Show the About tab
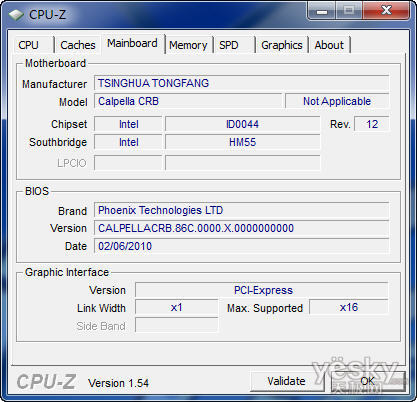 coord(329,45)
